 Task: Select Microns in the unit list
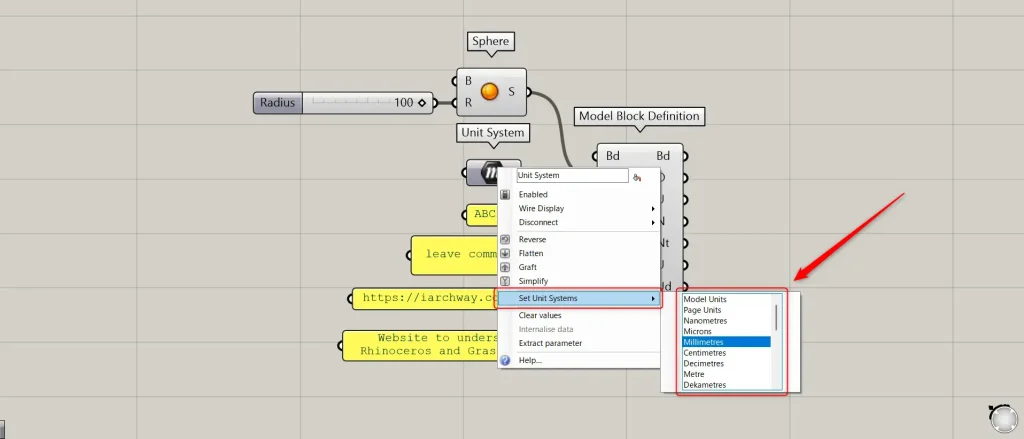(726, 332)
